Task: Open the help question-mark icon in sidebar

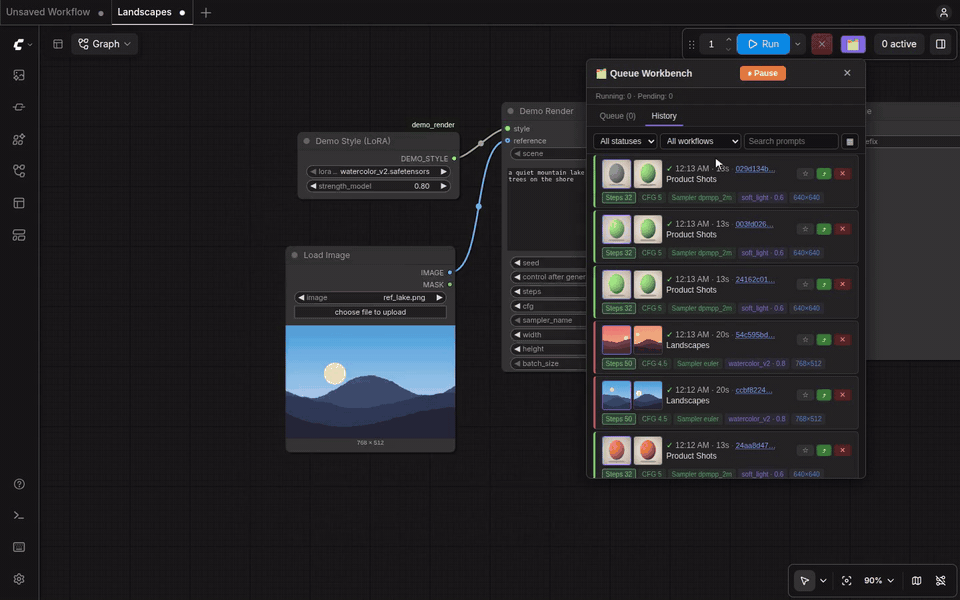Action: pos(19,484)
